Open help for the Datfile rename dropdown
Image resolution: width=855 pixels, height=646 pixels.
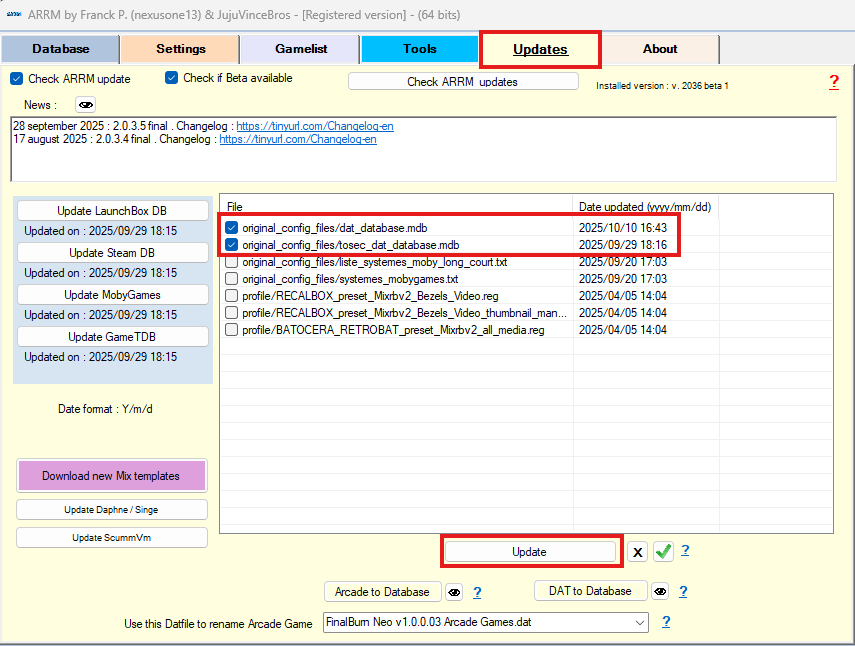(x=665, y=622)
